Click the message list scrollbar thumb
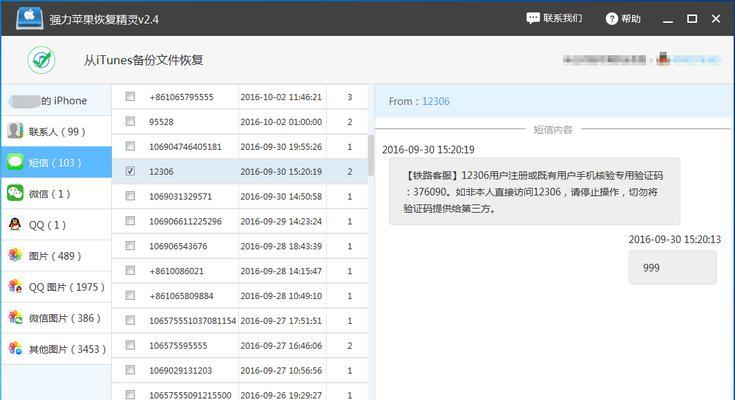Image resolution: width=735 pixels, height=400 pixels. [371, 155]
